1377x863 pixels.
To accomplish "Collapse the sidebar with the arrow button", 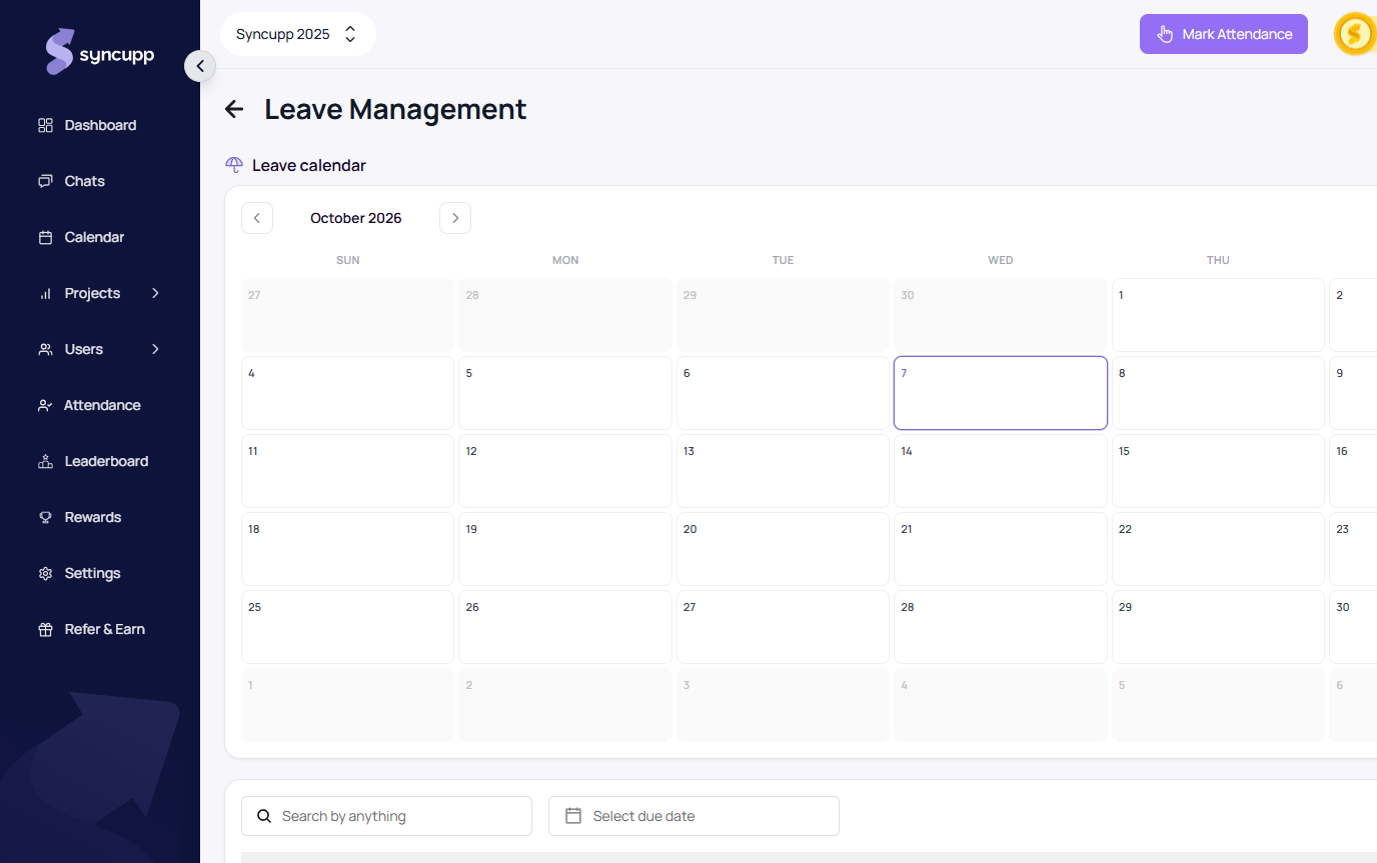I will click(x=200, y=66).
